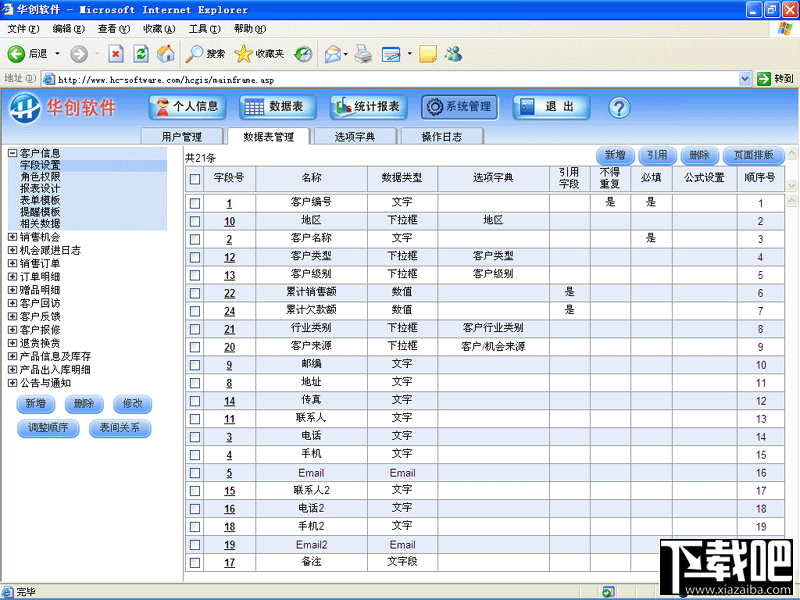This screenshot has width=800, height=600.
Task: Collapse the 客户信息 tree node
Action: 13,153
